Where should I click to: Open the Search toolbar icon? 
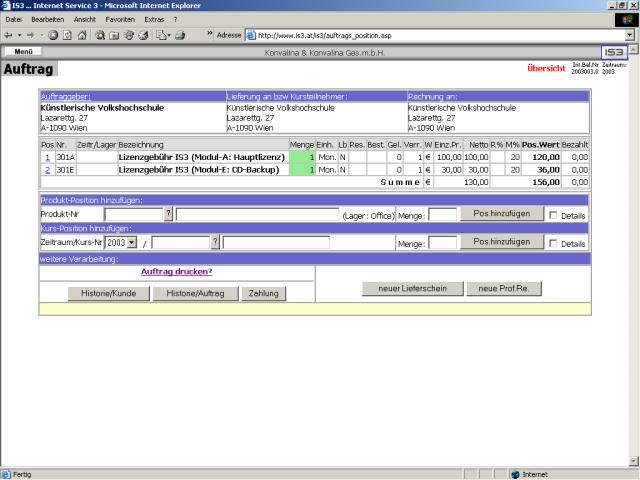click(100, 36)
